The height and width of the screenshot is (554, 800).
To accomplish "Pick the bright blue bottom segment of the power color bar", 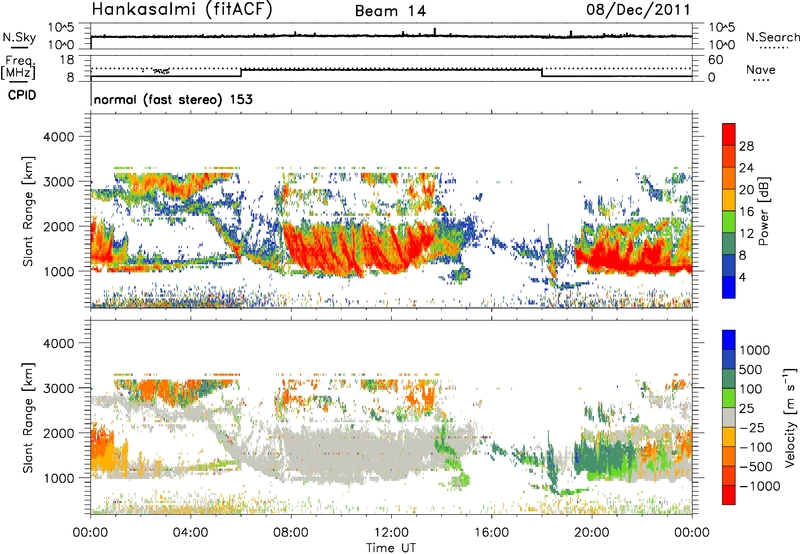I will 729,288.
